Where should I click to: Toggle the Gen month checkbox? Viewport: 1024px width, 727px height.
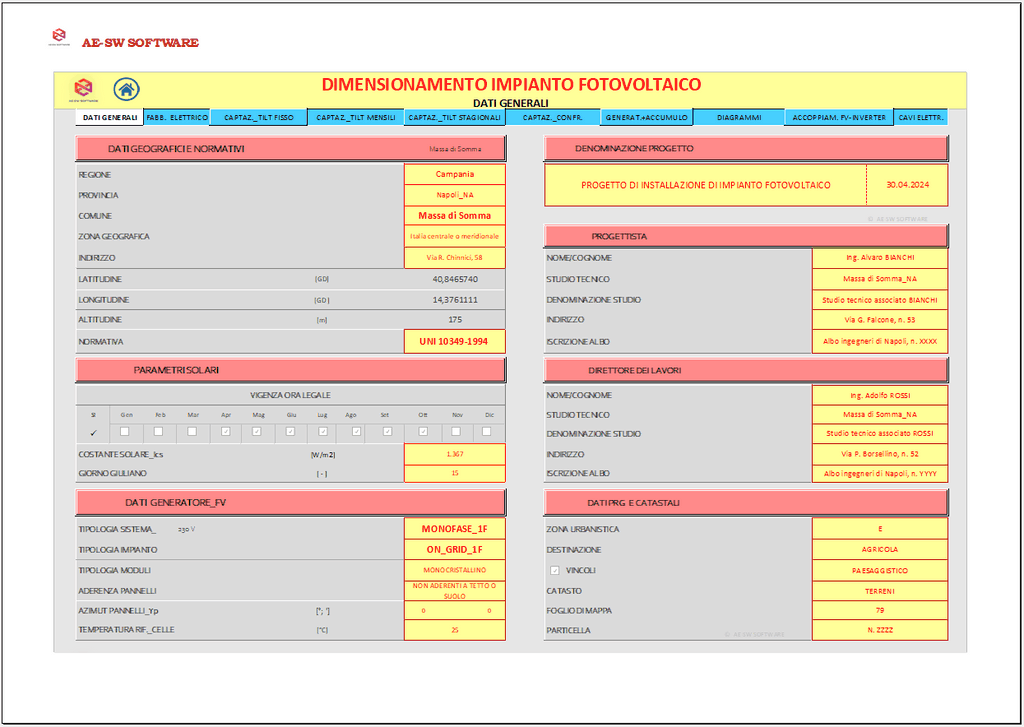[125, 431]
